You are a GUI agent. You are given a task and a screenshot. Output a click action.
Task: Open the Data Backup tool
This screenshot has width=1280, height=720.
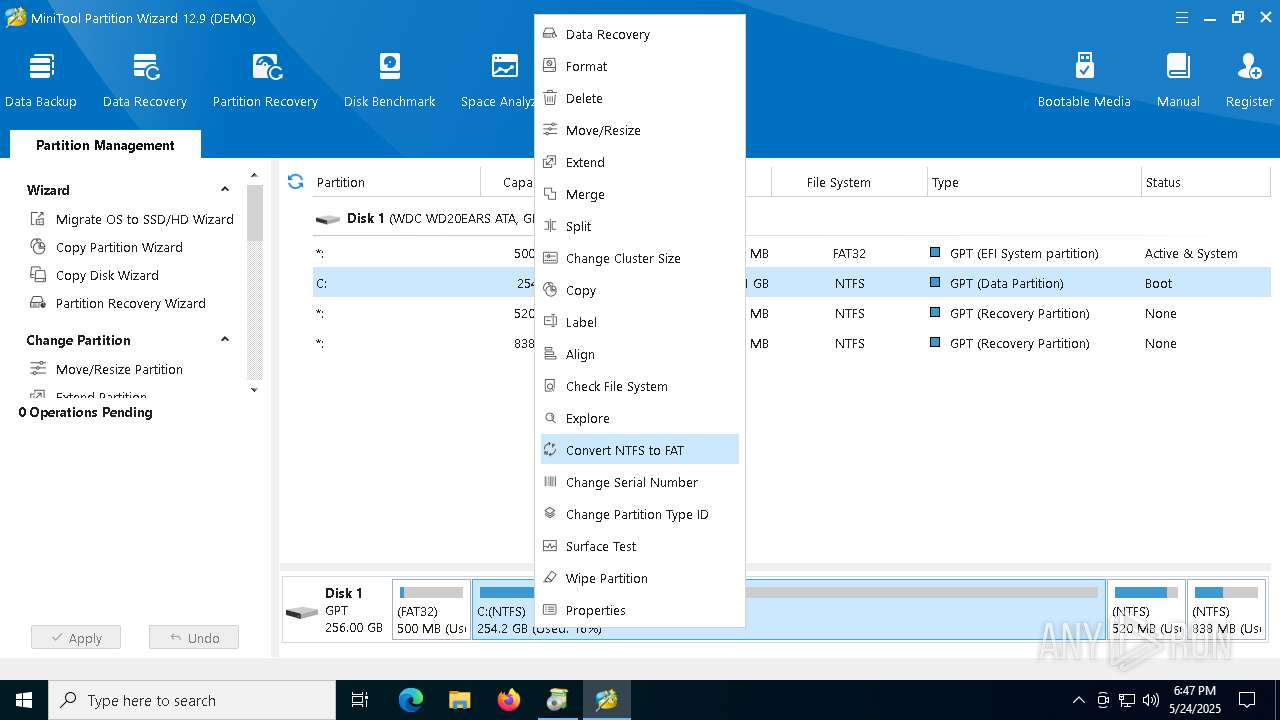click(x=41, y=80)
